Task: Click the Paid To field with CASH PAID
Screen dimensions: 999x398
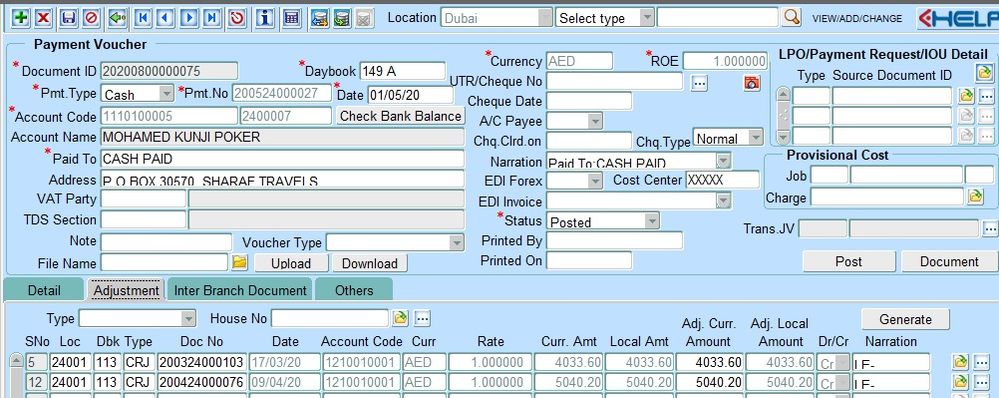Action: tap(283, 159)
